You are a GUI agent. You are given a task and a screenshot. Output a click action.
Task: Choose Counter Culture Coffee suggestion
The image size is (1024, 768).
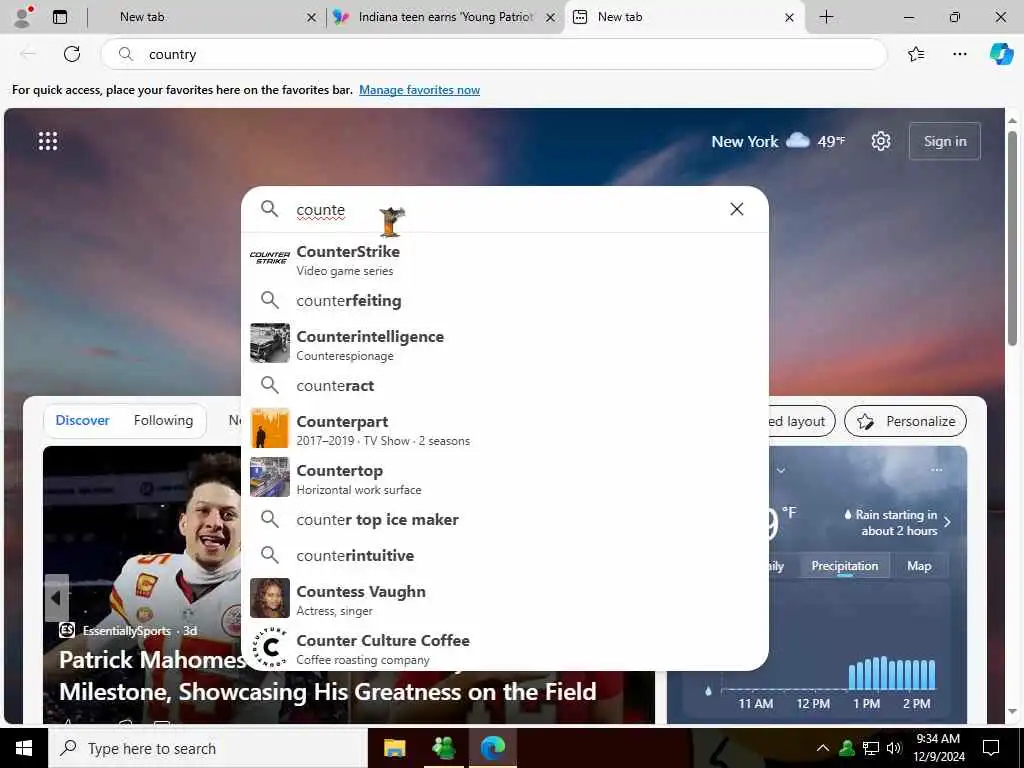click(x=505, y=648)
